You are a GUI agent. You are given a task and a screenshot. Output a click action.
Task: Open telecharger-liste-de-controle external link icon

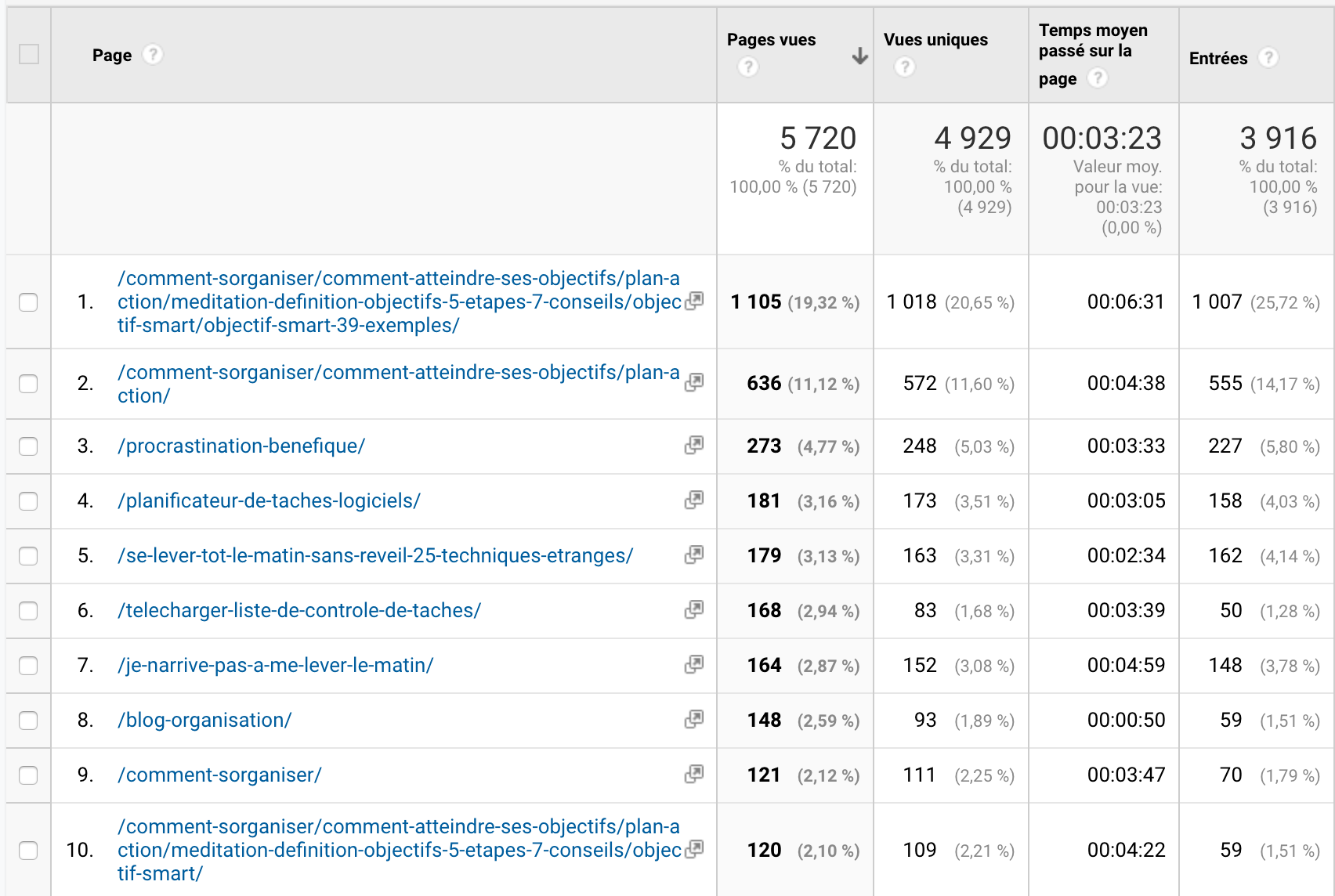coord(694,610)
